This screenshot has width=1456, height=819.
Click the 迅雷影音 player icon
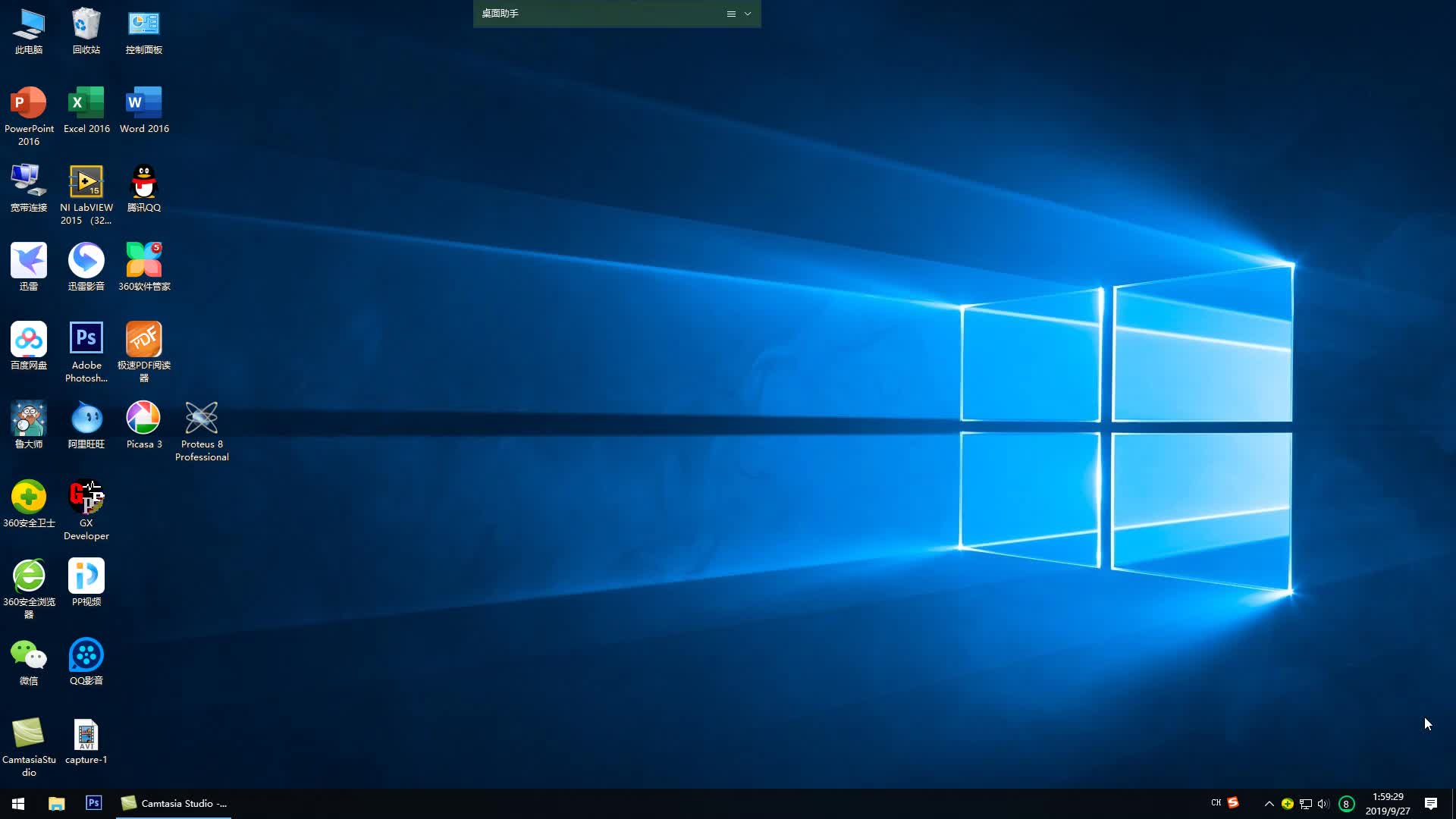tap(86, 268)
